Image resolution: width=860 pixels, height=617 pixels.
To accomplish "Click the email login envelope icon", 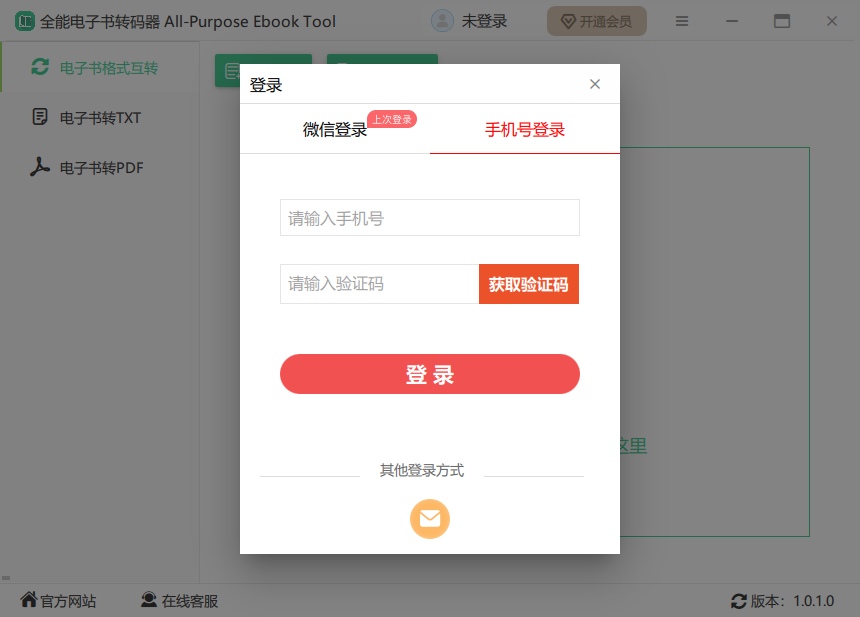I will (x=430, y=519).
